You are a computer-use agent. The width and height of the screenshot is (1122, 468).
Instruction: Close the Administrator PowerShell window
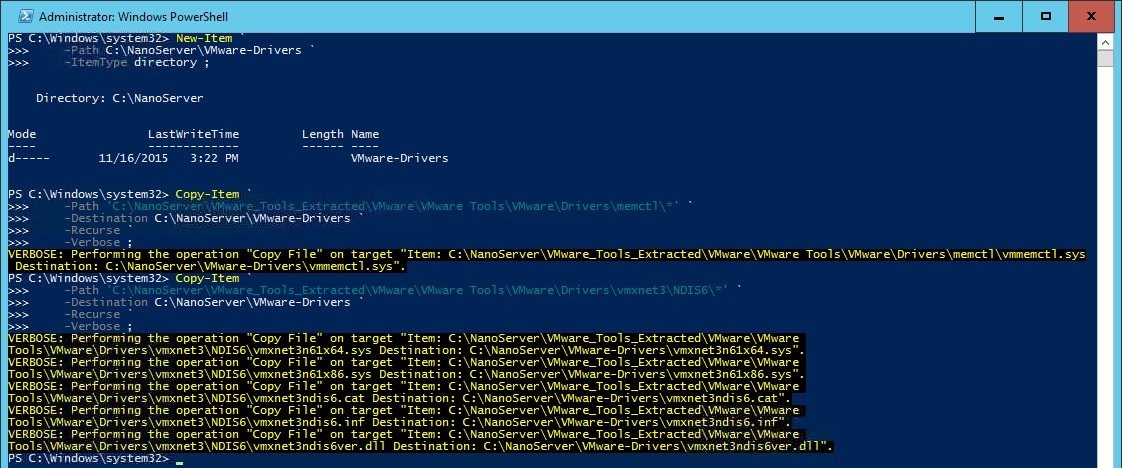click(x=1091, y=16)
